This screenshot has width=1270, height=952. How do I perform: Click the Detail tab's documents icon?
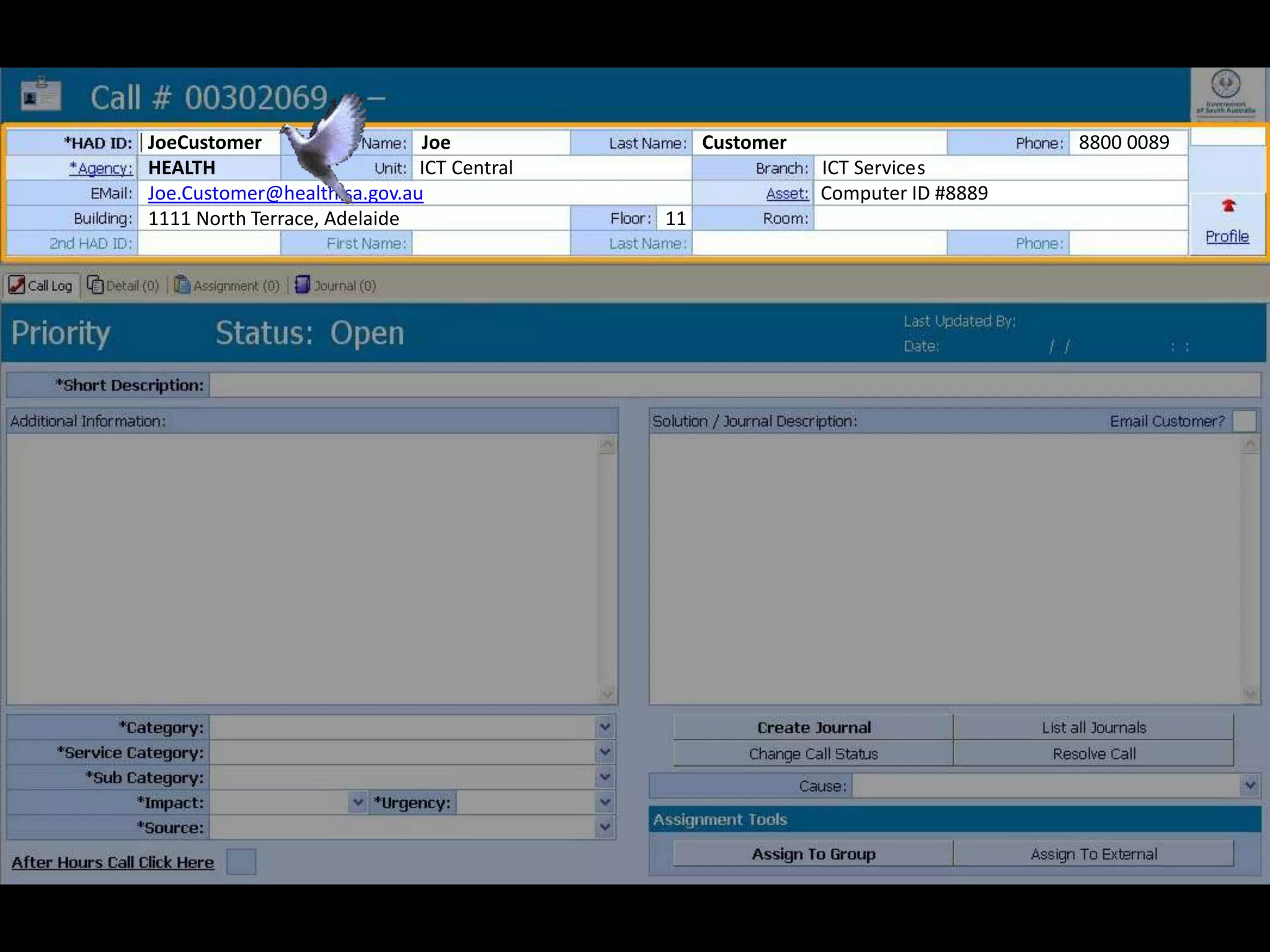pyautogui.click(x=95, y=285)
